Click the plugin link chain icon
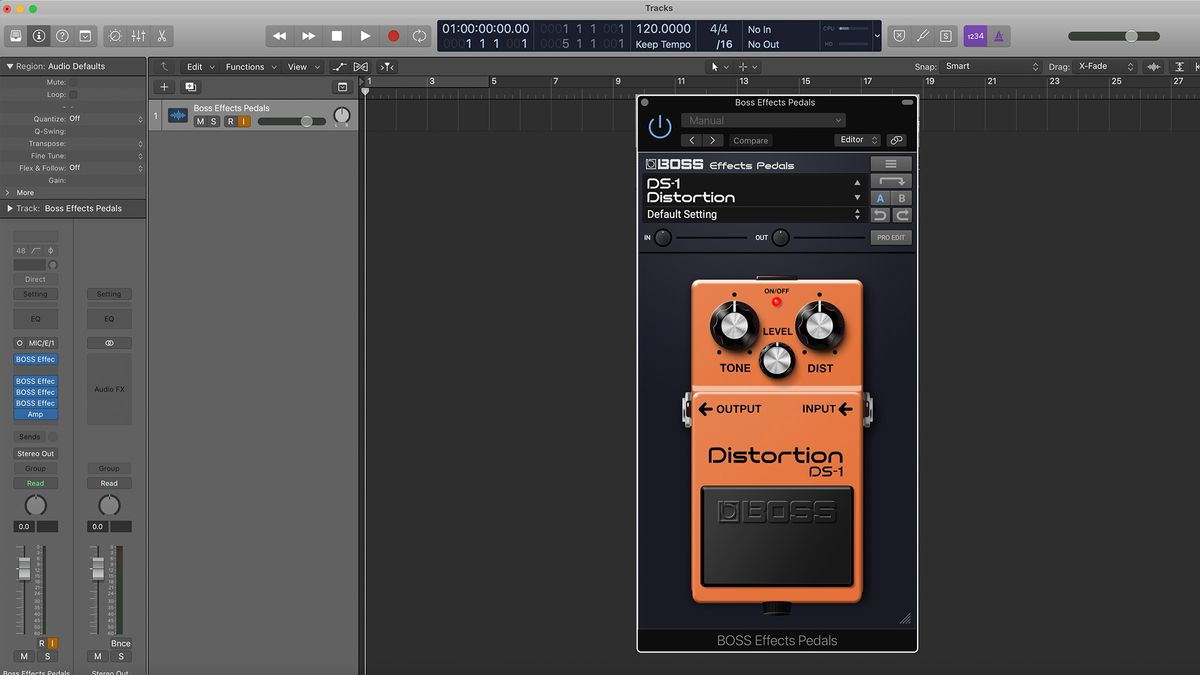Image resolution: width=1200 pixels, height=675 pixels. point(896,140)
